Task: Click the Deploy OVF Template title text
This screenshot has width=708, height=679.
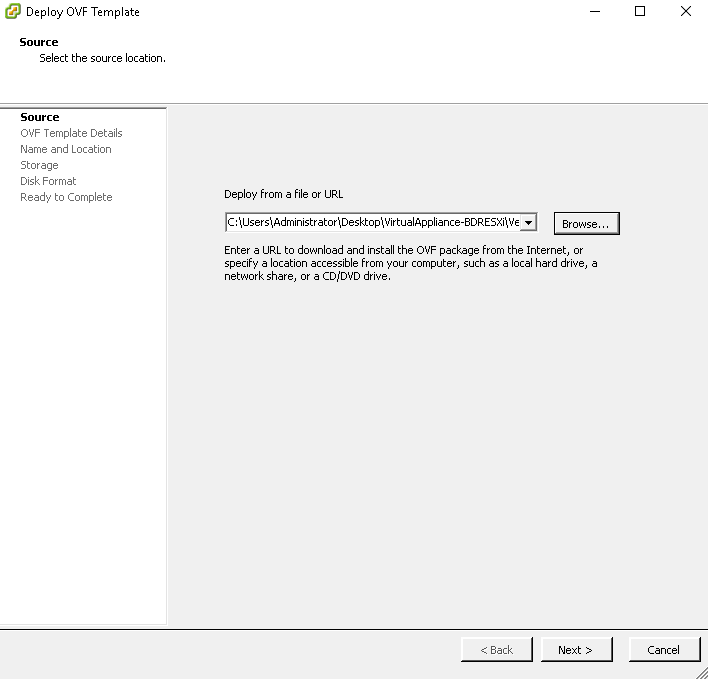Action: [x=83, y=12]
